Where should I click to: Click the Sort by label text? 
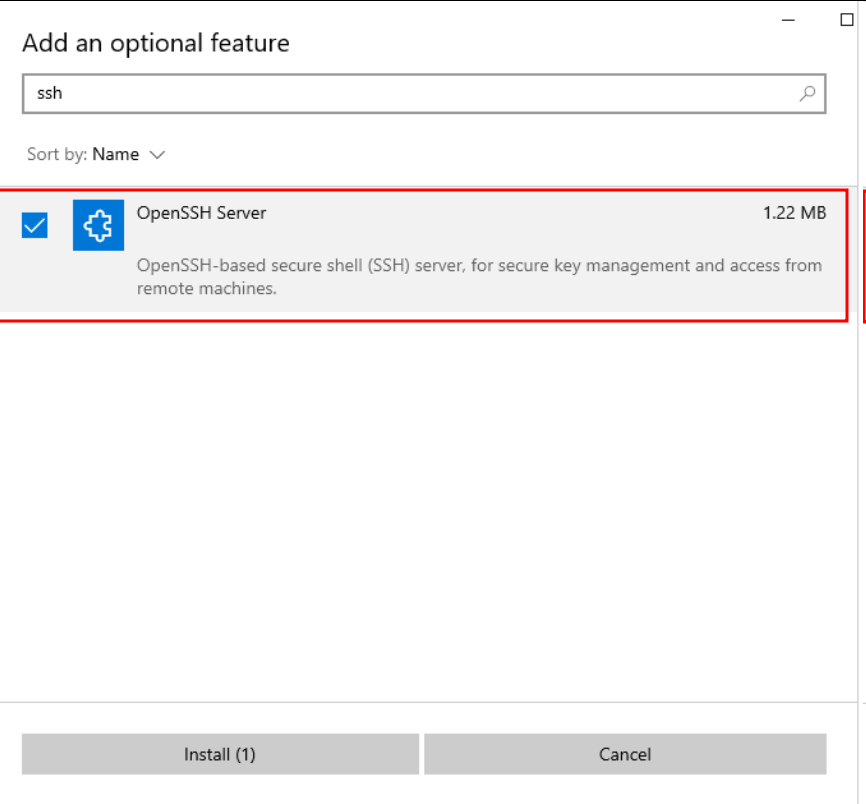point(57,154)
